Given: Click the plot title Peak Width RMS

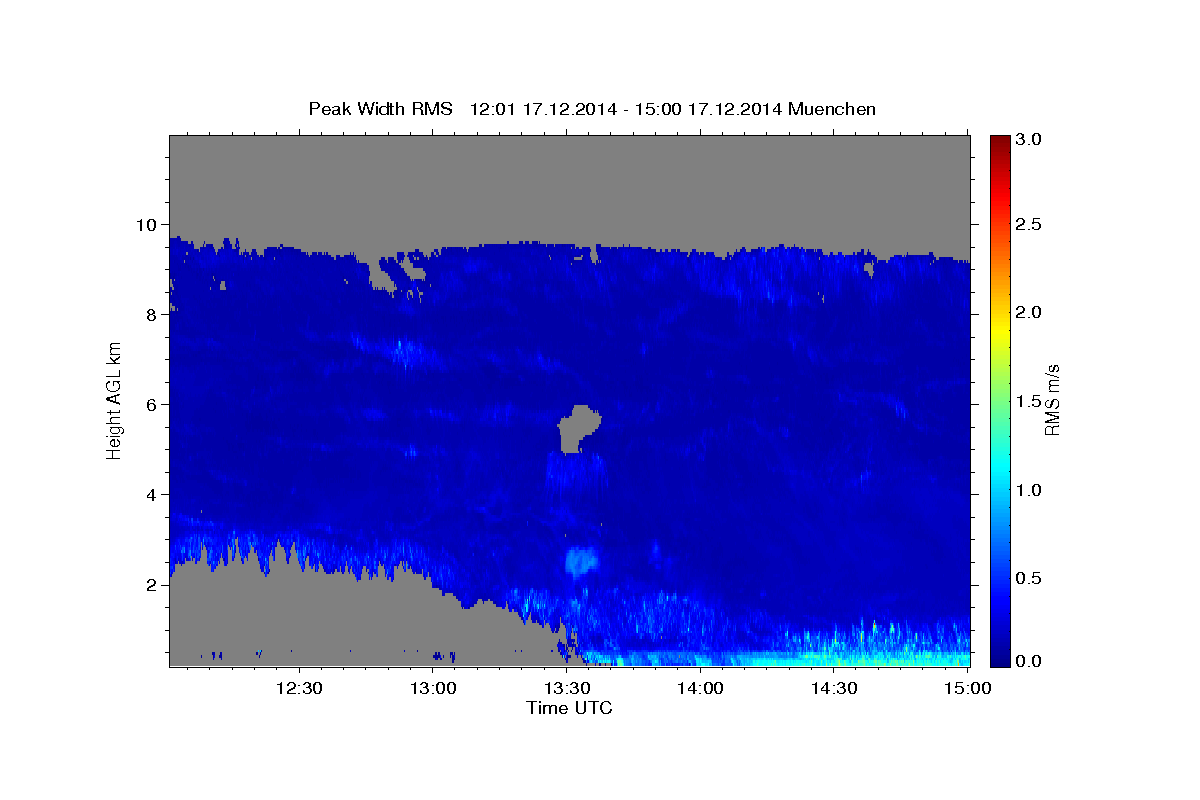Looking at the screenshot, I should pyautogui.click(x=380, y=108).
